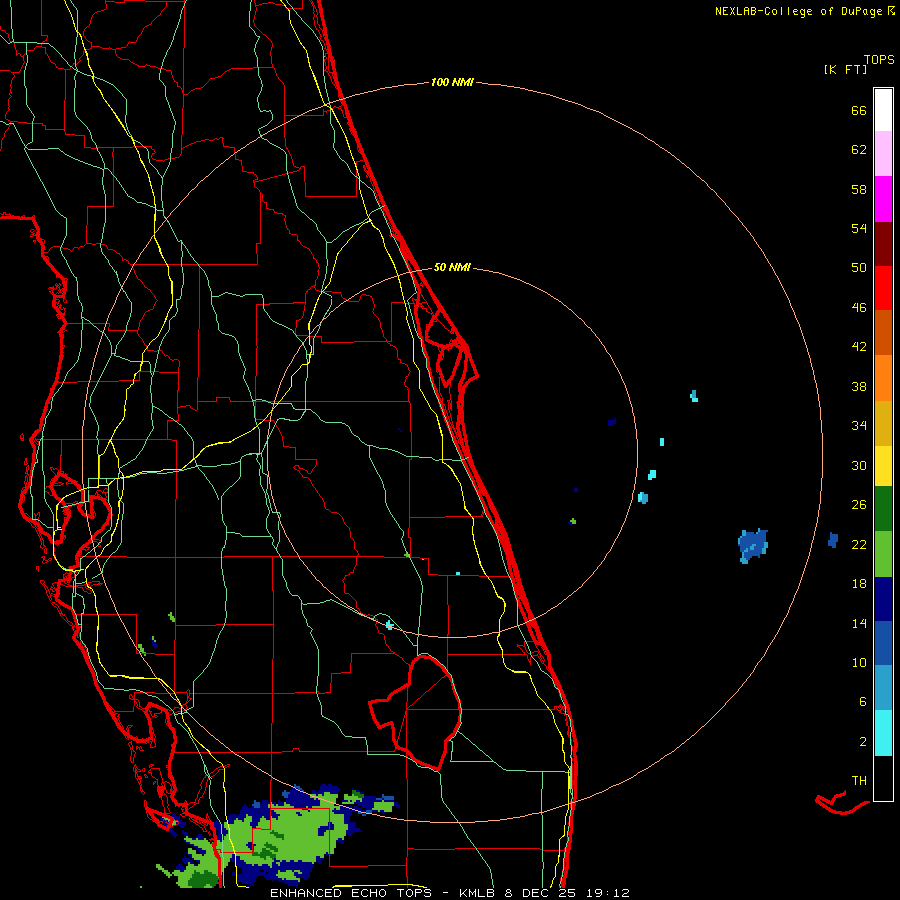Click the black TH threshold swatch
Screen dimensions: 900x900
tap(883, 778)
